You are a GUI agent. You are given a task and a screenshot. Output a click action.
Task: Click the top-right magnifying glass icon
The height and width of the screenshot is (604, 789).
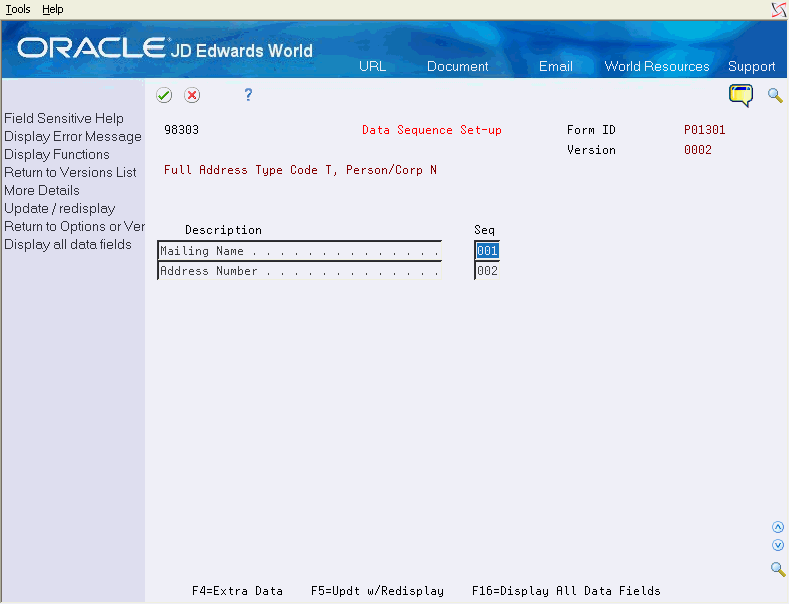[775, 95]
